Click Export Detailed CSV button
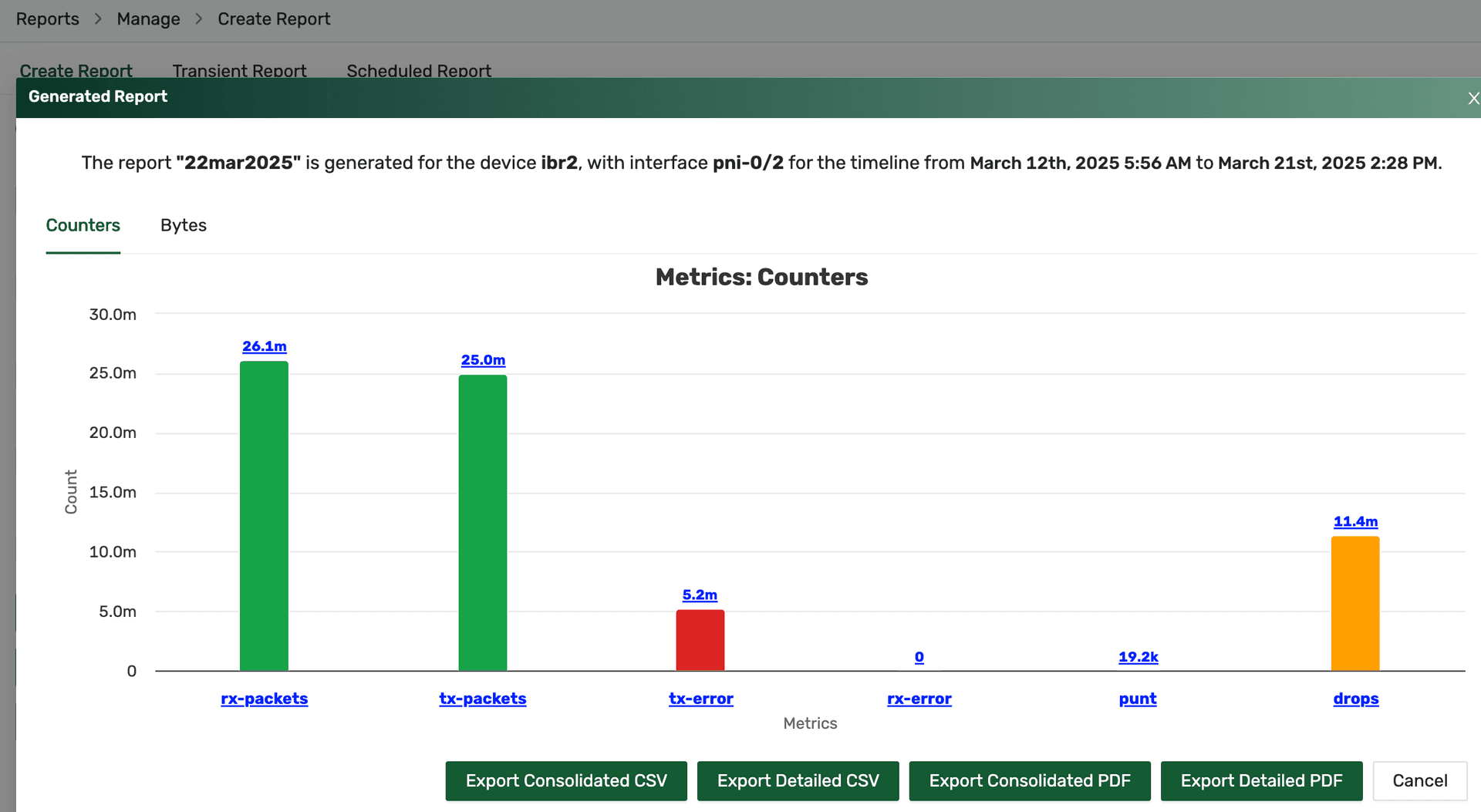The height and width of the screenshot is (812, 1481). (798, 780)
